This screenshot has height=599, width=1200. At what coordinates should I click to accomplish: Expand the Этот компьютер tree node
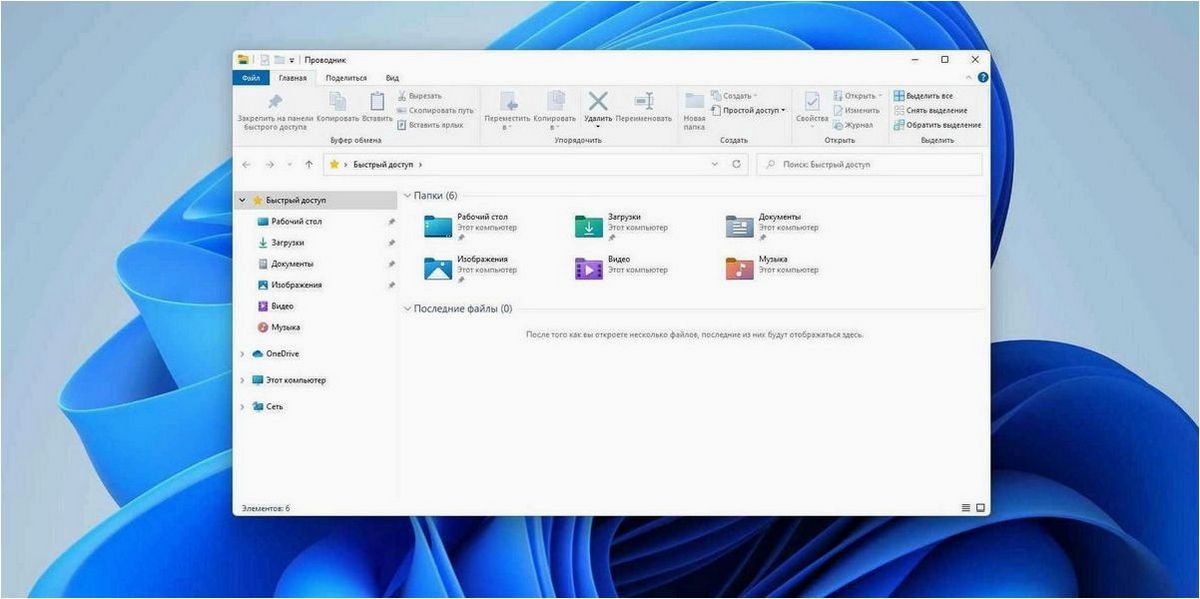pyautogui.click(x=242, y=380)
